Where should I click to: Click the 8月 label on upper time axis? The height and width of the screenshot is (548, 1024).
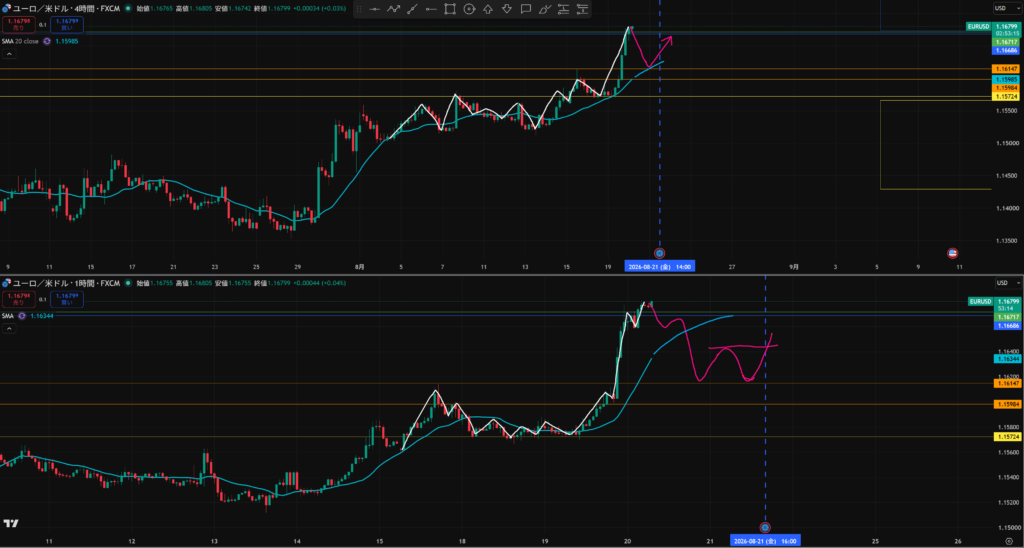coord(360,266)
